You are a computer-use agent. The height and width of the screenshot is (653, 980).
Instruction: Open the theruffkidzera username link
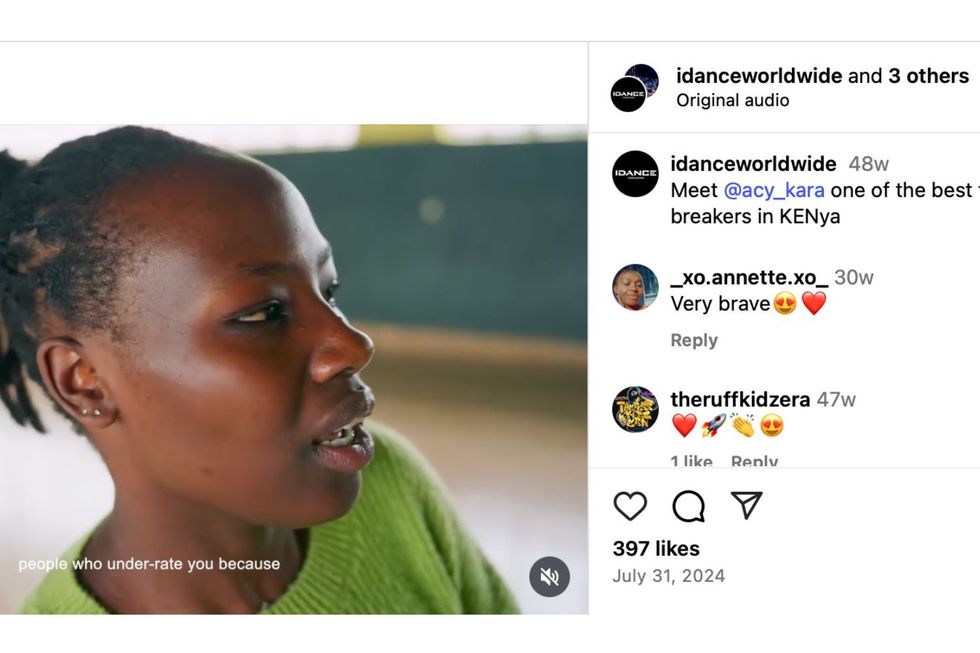point(740,399)
